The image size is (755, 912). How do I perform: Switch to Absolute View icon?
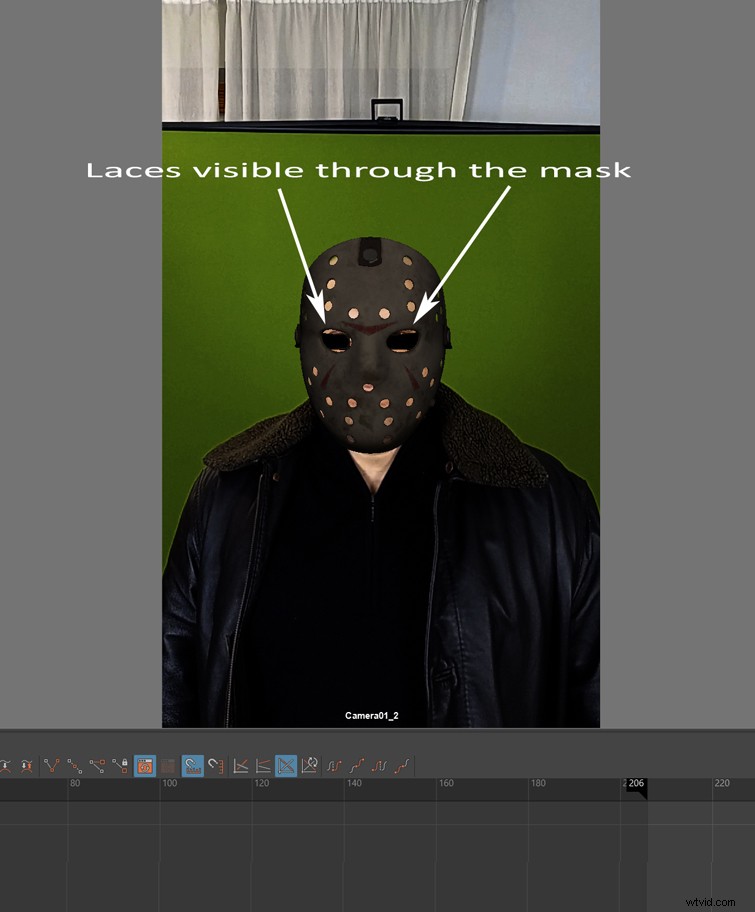coord(241,767)
